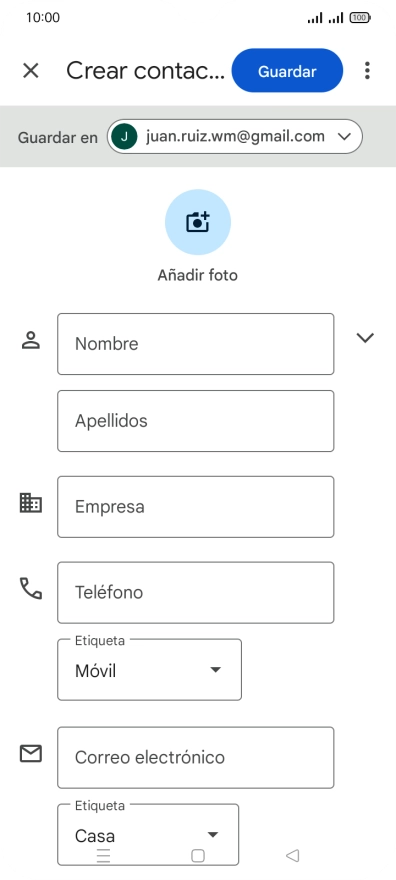This screenshot has height=880, width=396.
Task: Focus the Teléfono input field
Action: [x=196, y=593]
